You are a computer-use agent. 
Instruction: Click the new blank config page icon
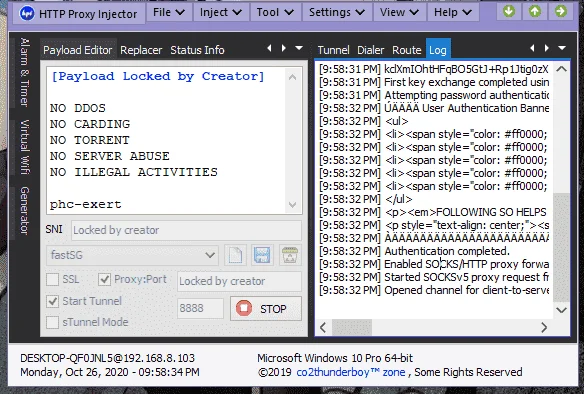pyautogui.click(x=235, y=255)
